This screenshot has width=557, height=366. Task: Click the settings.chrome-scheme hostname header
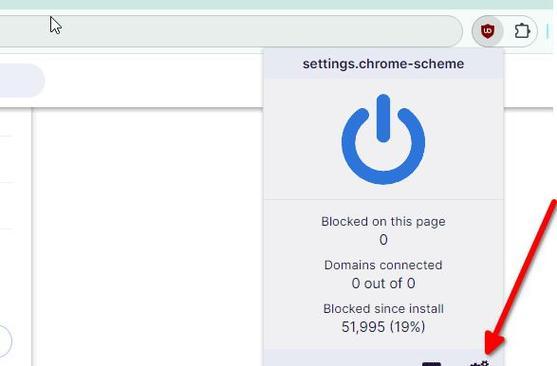pyautogui.click(x=383, y=64)
